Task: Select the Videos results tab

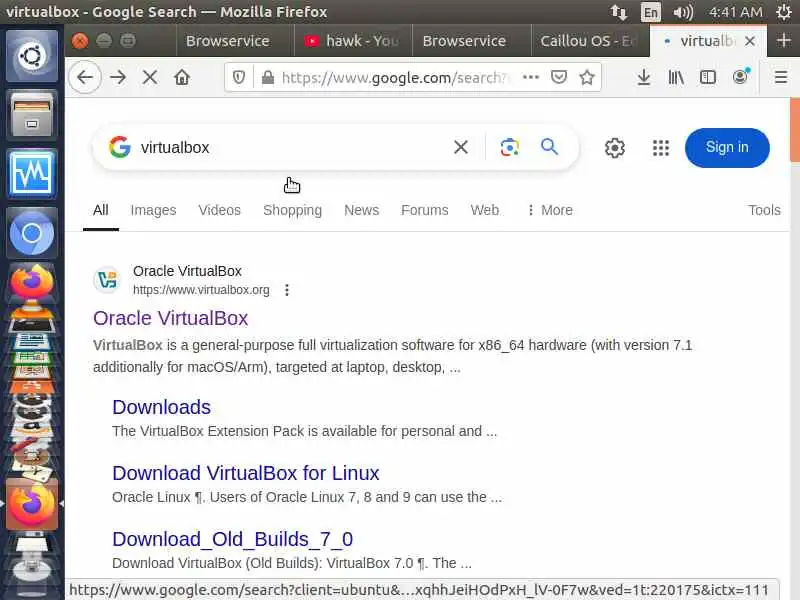Action: (219, 210)
